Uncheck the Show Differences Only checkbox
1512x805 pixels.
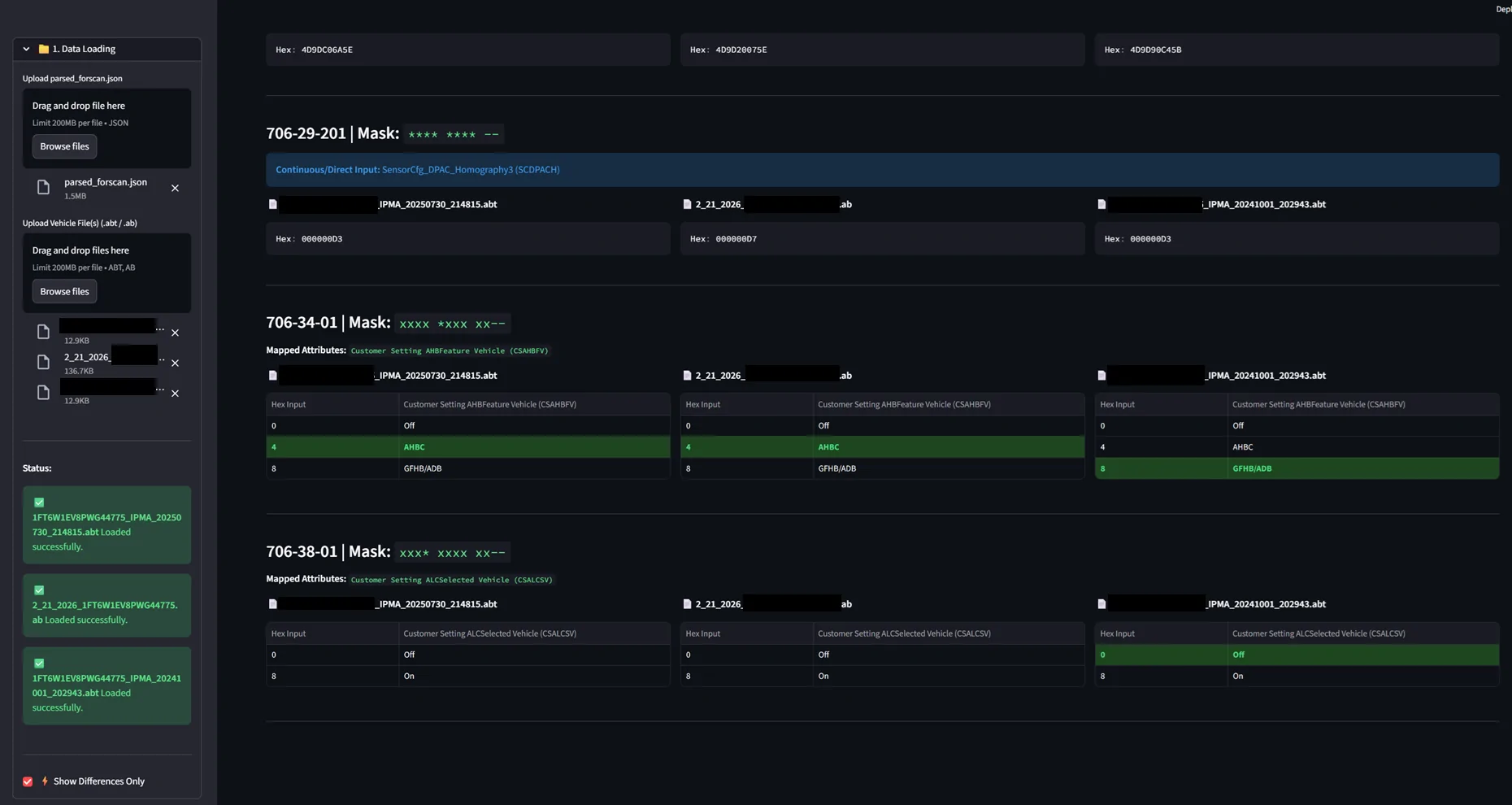[27, 781]
